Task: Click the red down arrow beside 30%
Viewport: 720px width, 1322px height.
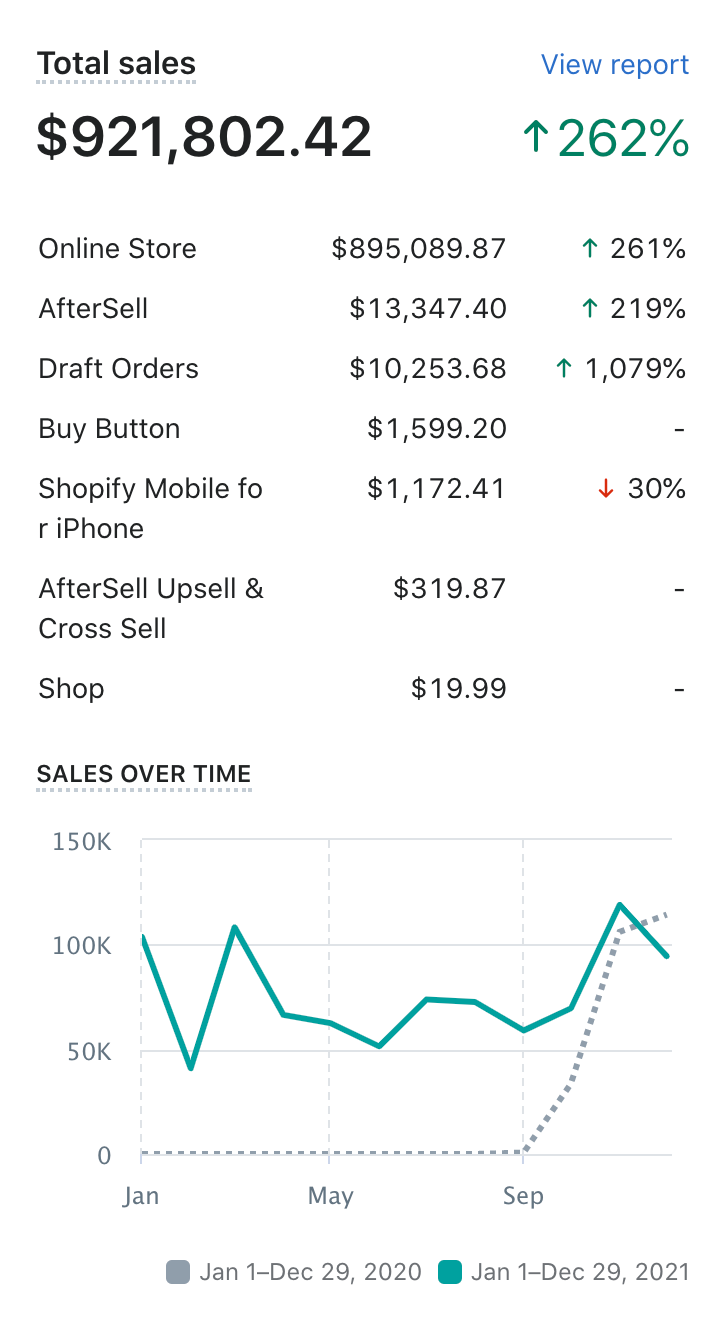Action: click(x=605, y=489)
